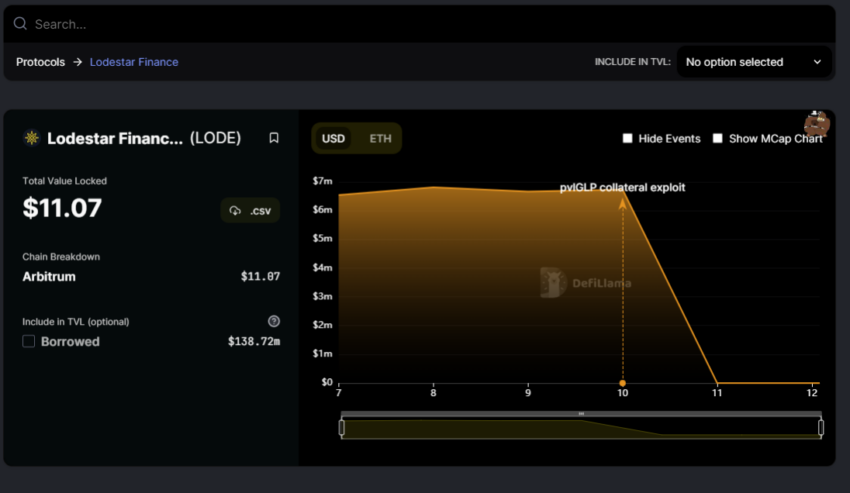The image size is (850, 493).
Task: Click the cloud download icon in the .csv button
Action: (x=235, y=210)
